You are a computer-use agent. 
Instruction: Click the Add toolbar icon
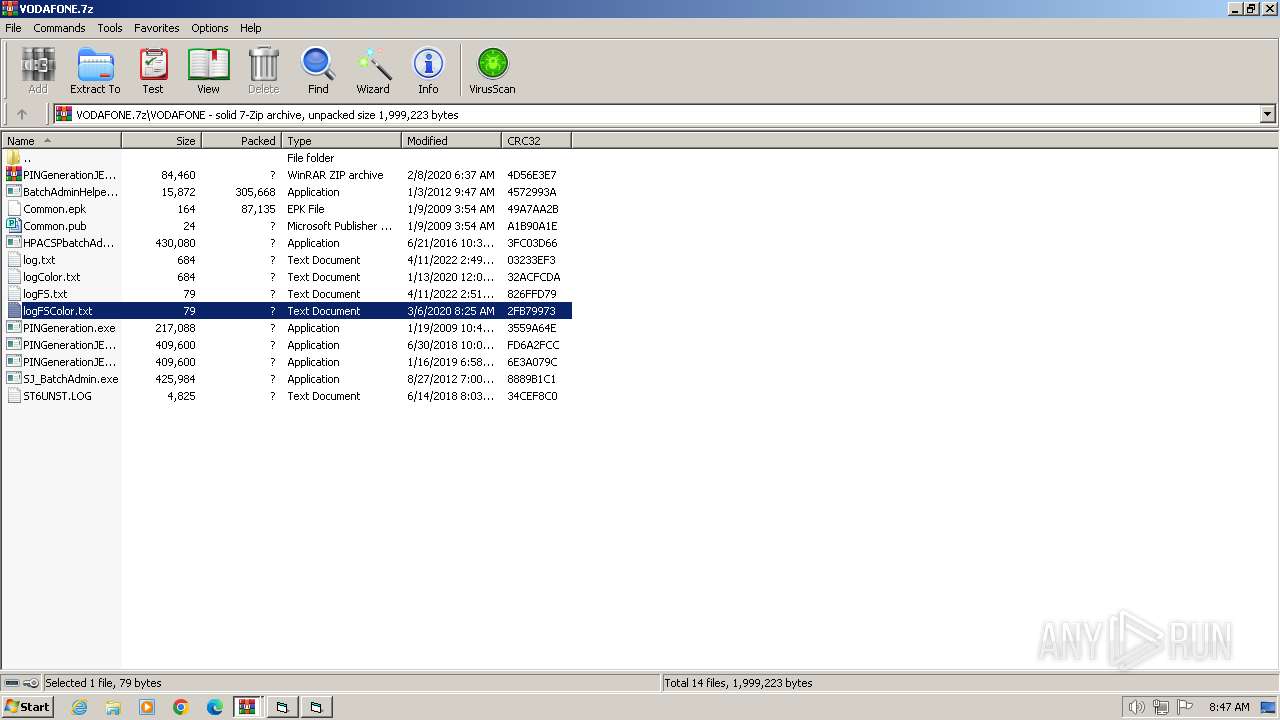tap(38, 71)
